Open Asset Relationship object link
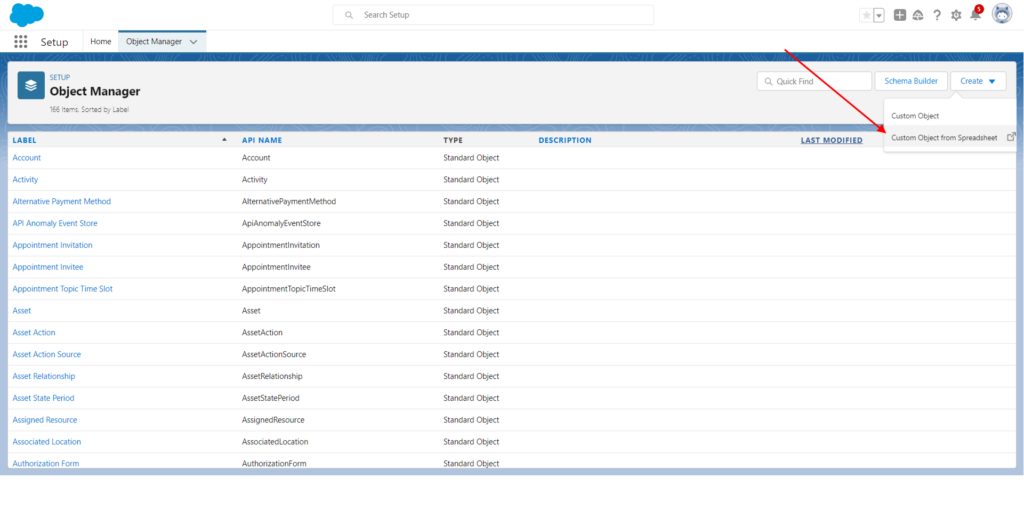This screenshot has width=1024, height=527. point(44,376)
